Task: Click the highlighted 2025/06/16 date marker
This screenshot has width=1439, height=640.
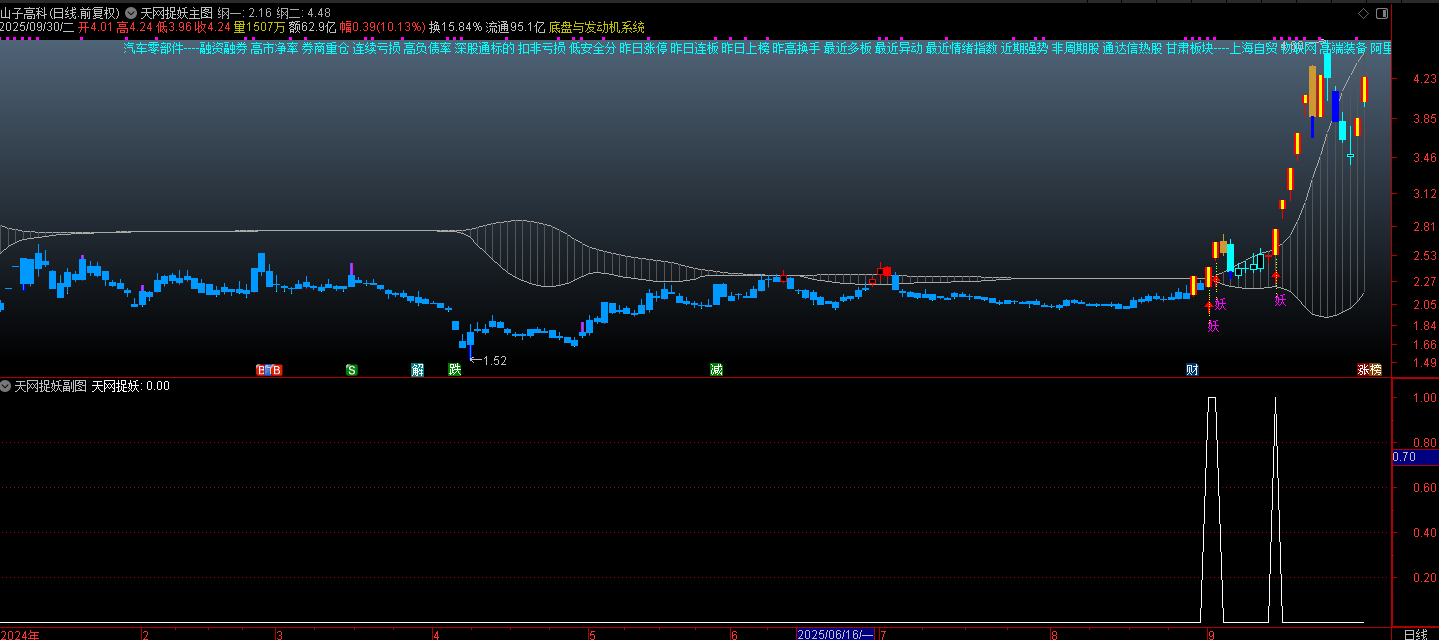Action: (836, 634)
